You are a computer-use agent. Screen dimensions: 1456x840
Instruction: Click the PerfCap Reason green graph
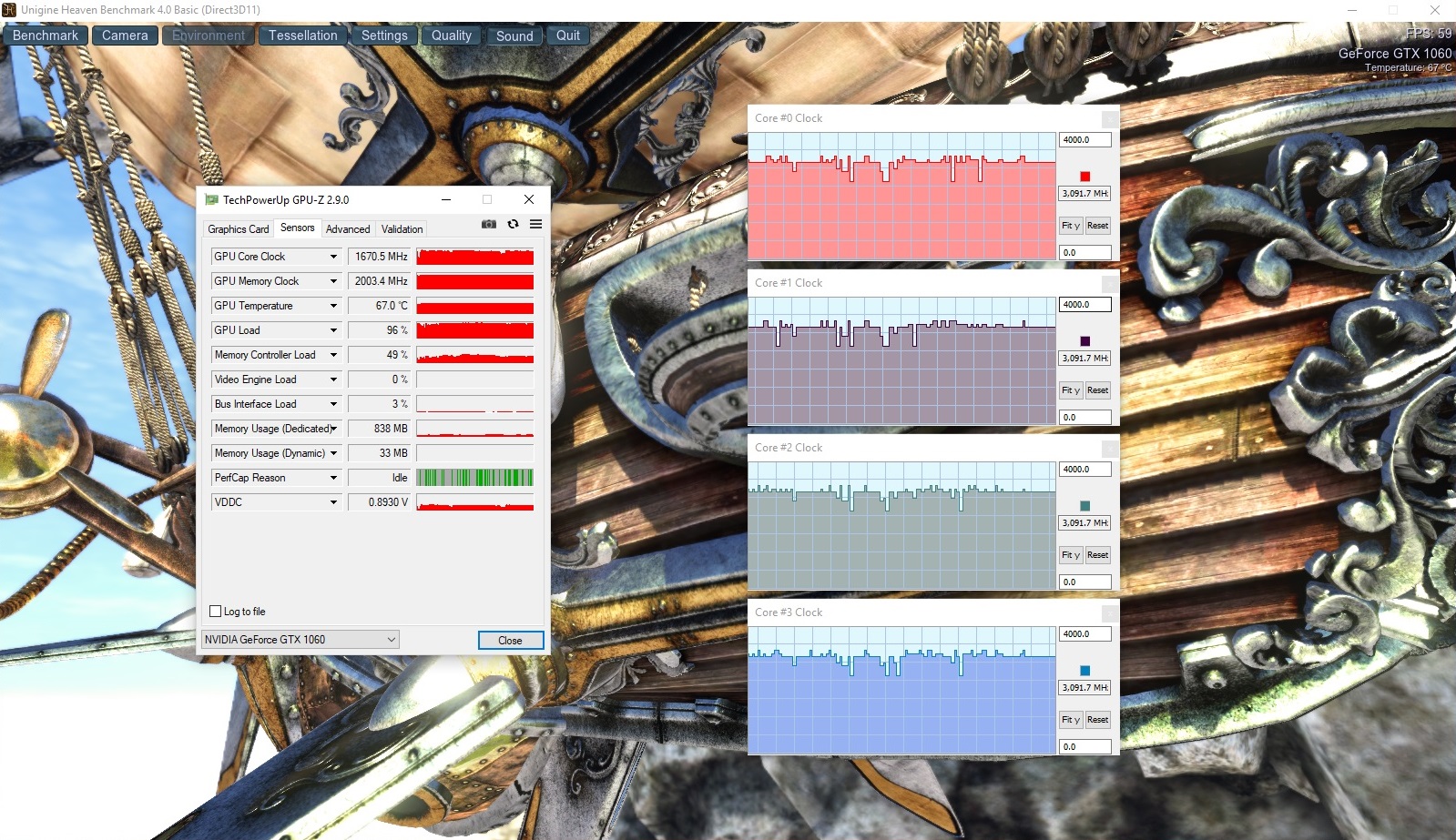(x=475, y=478)
